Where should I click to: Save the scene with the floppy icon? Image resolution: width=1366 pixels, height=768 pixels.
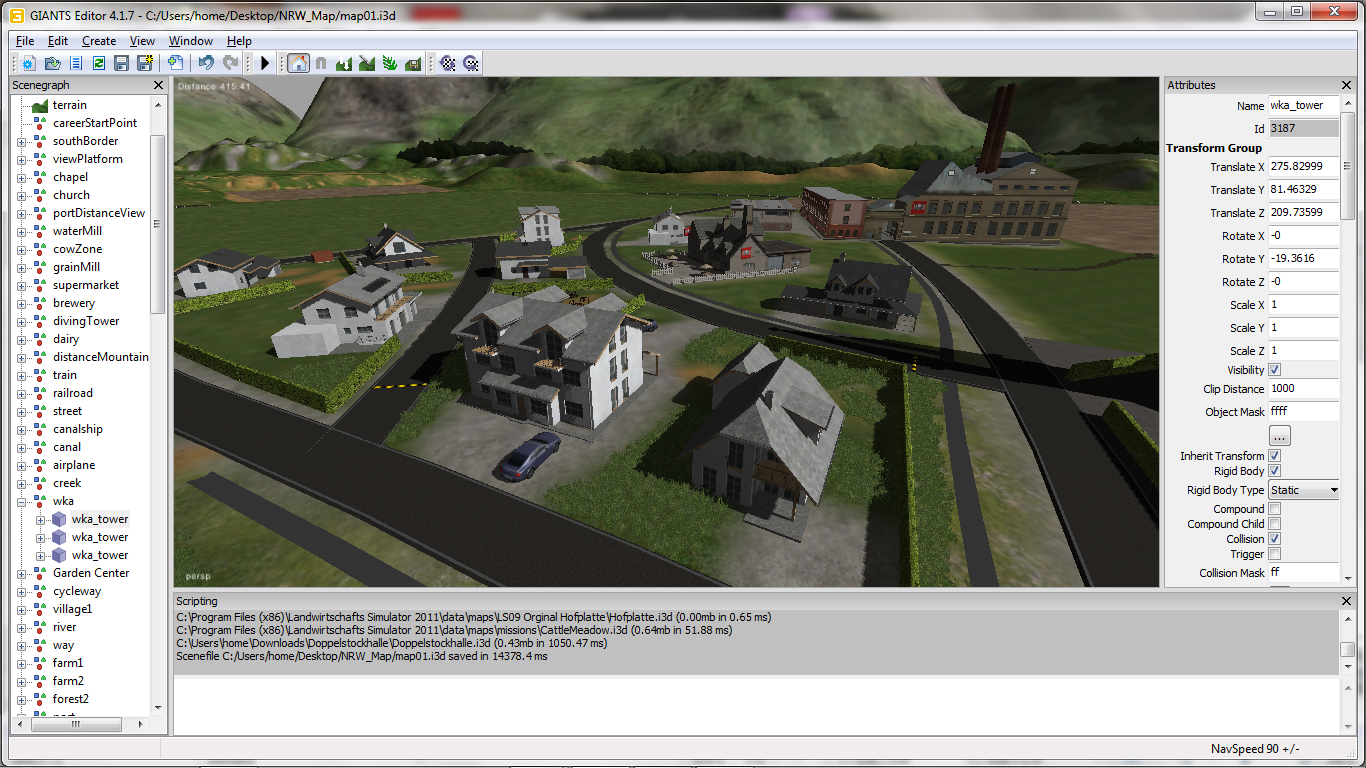coord(122,63)
